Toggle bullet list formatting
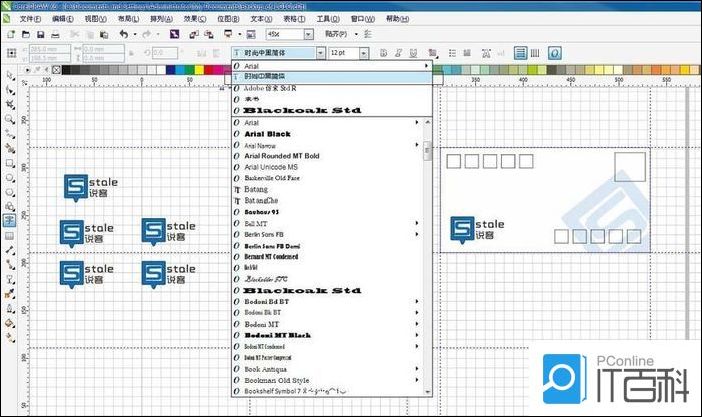The height and width of the screenshot is (417, 702). point(452,53)
